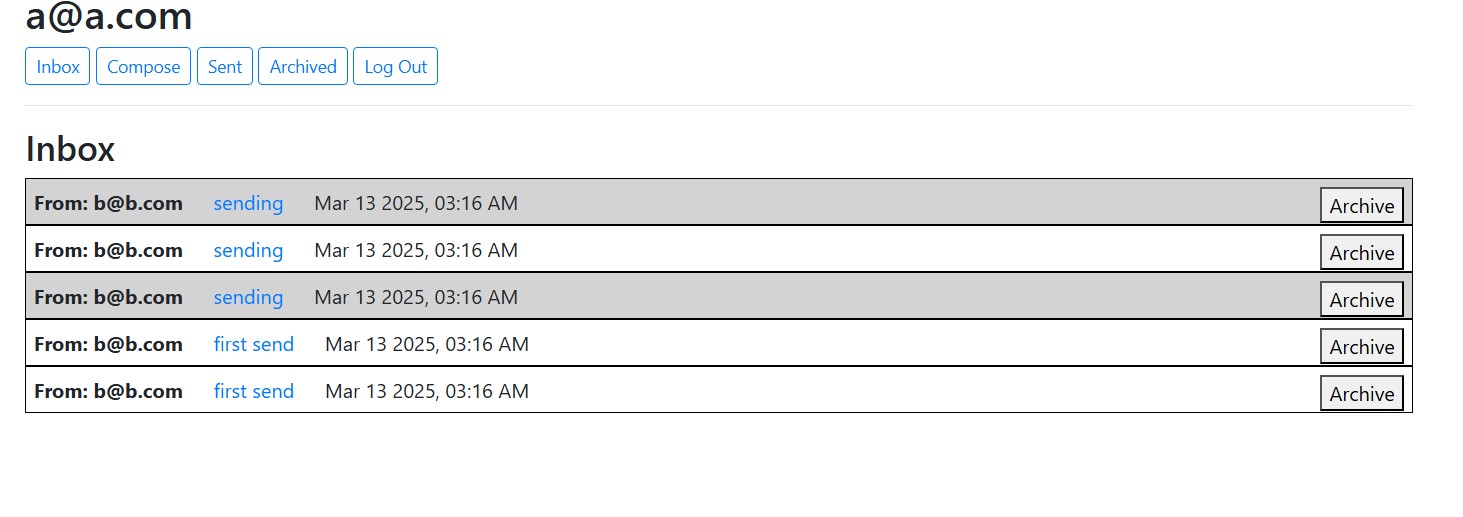The image size is (1463, 517).
Task: Open the fourth row's "first send" link
Action: click(x=254, y=345)
